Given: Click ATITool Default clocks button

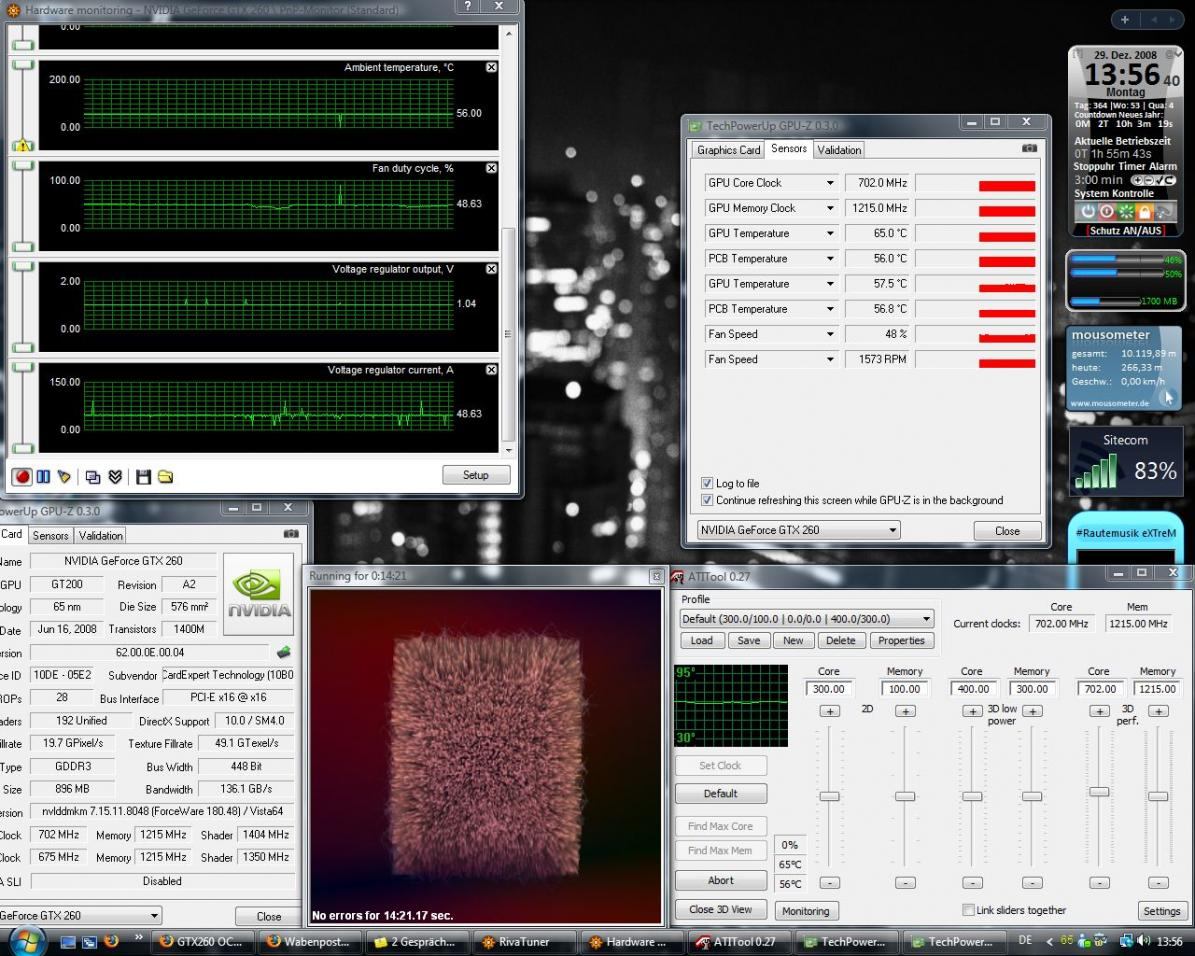Looking at the screenshot, I should click(x=720, y=794).
